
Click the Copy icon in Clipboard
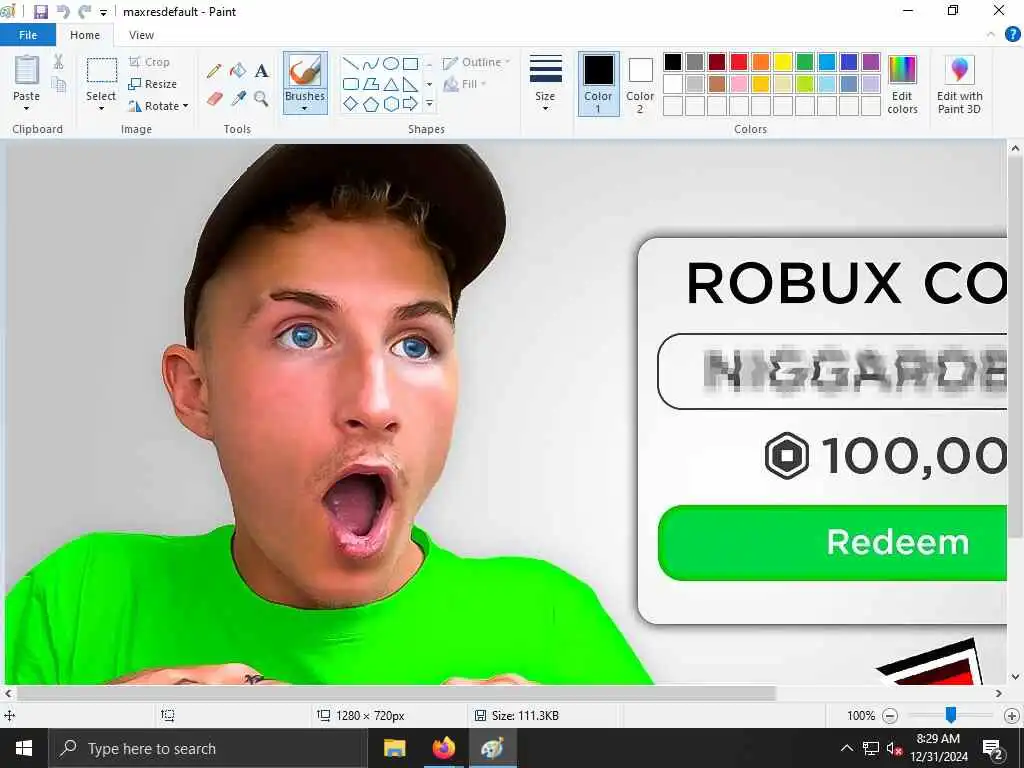(x=58, y=84)
